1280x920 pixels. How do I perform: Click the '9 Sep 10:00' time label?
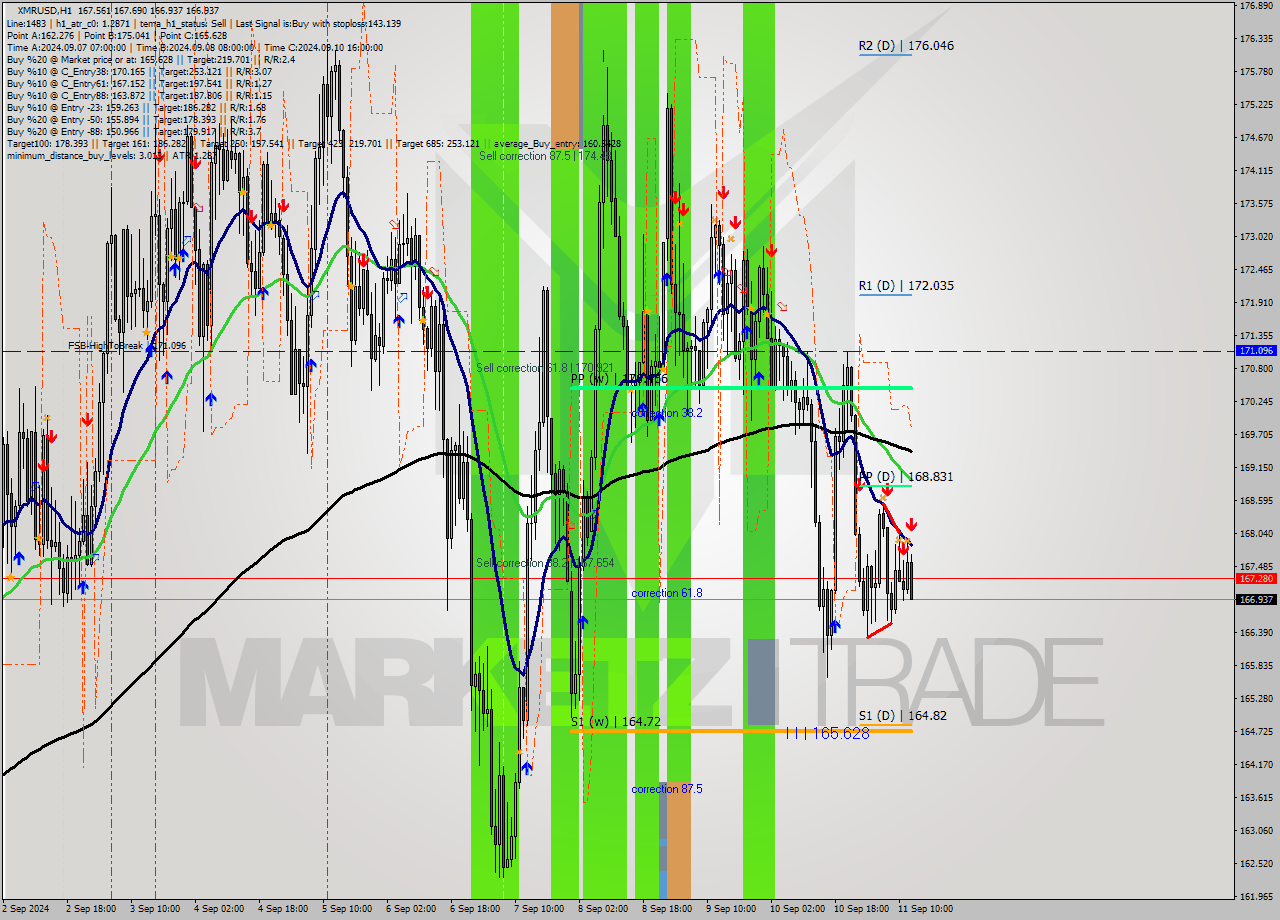pos(730,909)
